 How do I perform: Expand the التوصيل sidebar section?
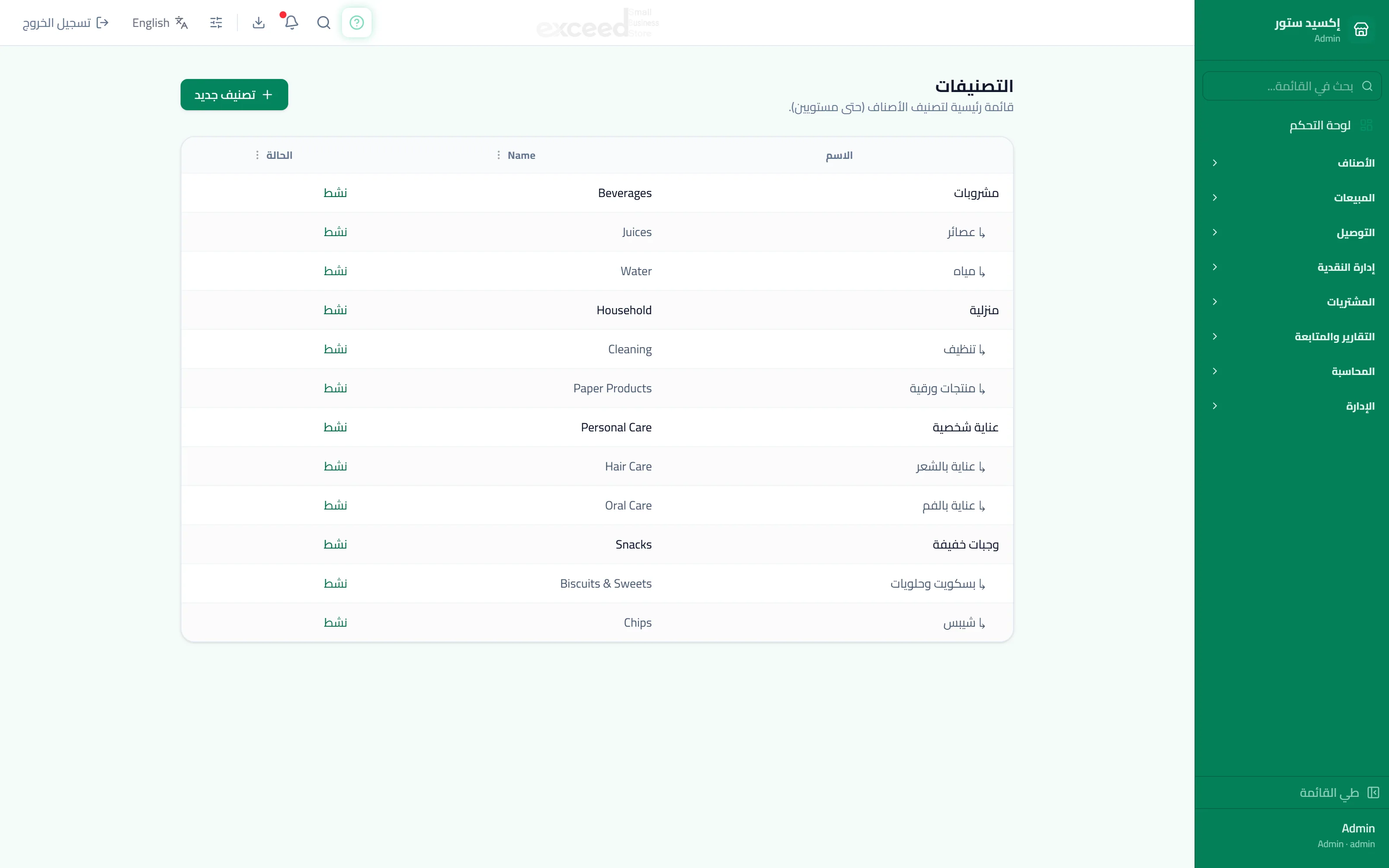[1291, 233]
